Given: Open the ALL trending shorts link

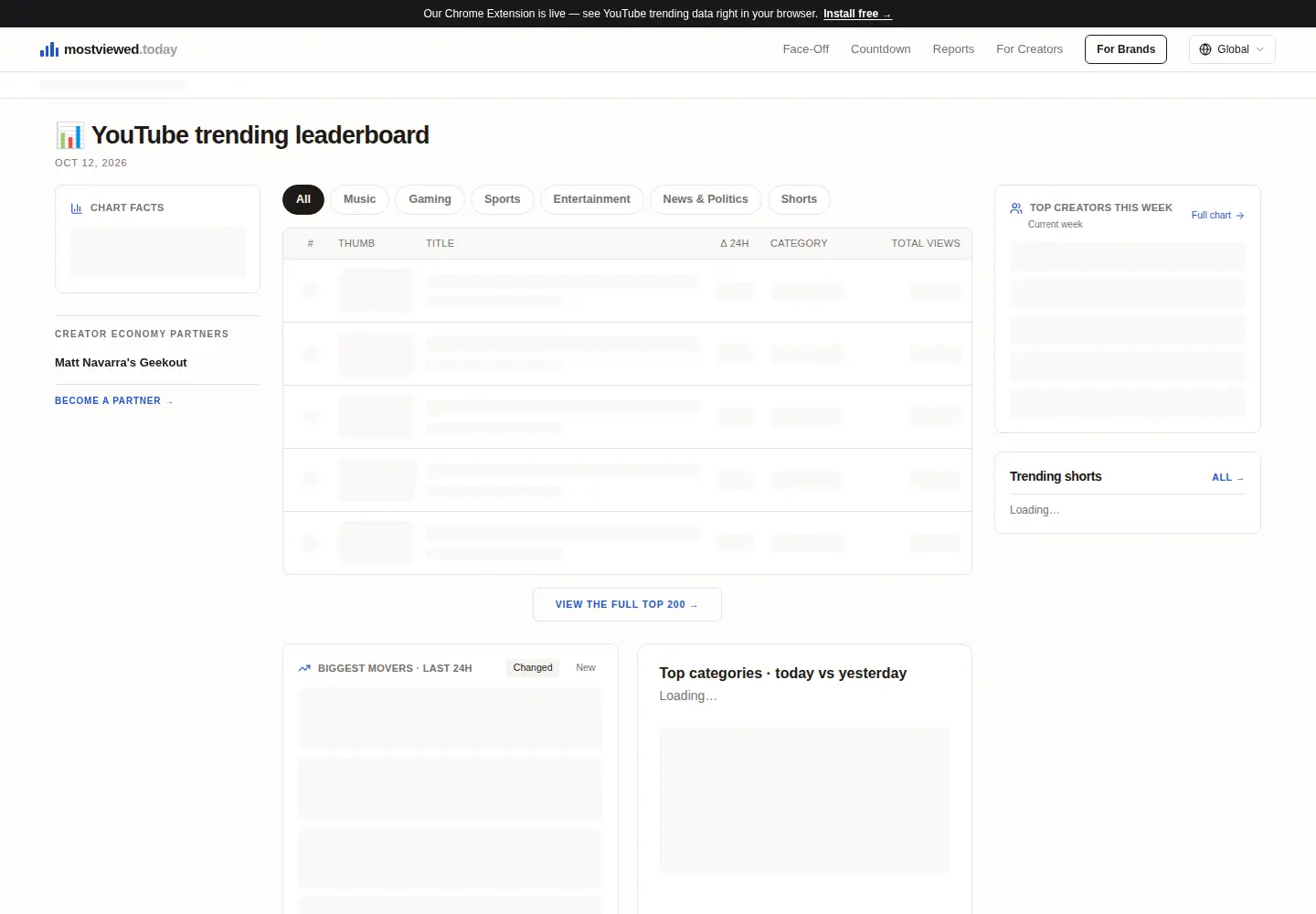Looking at the screenshot, I should coord(1227,478).
